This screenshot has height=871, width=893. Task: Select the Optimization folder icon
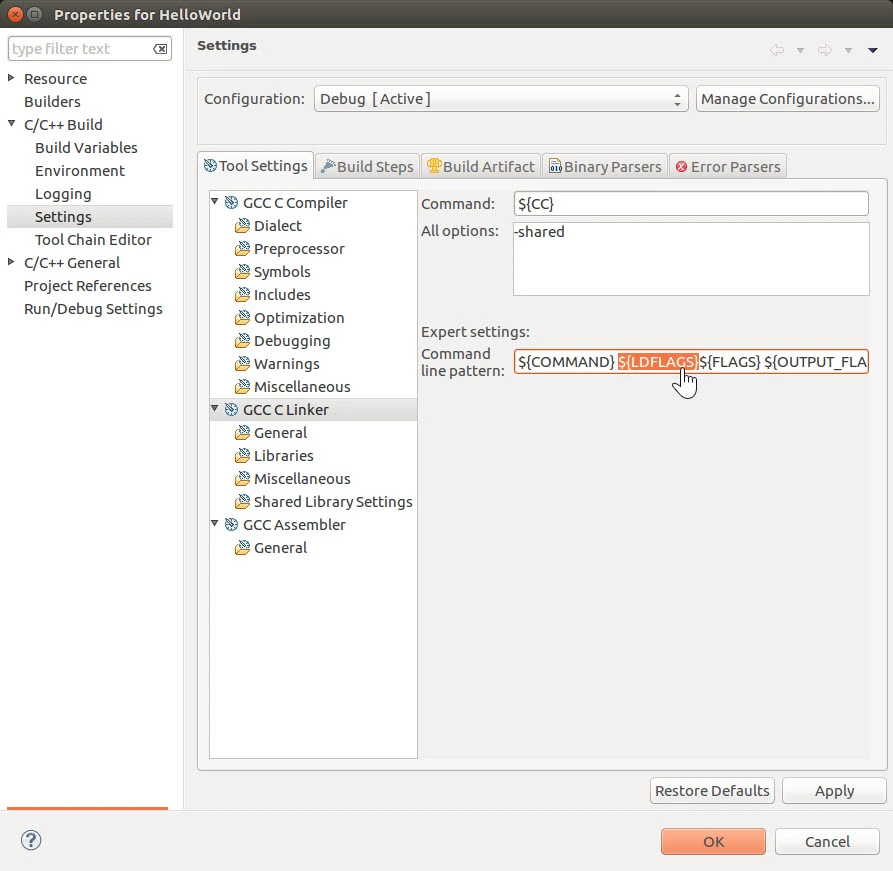click(x=242, y=318)
